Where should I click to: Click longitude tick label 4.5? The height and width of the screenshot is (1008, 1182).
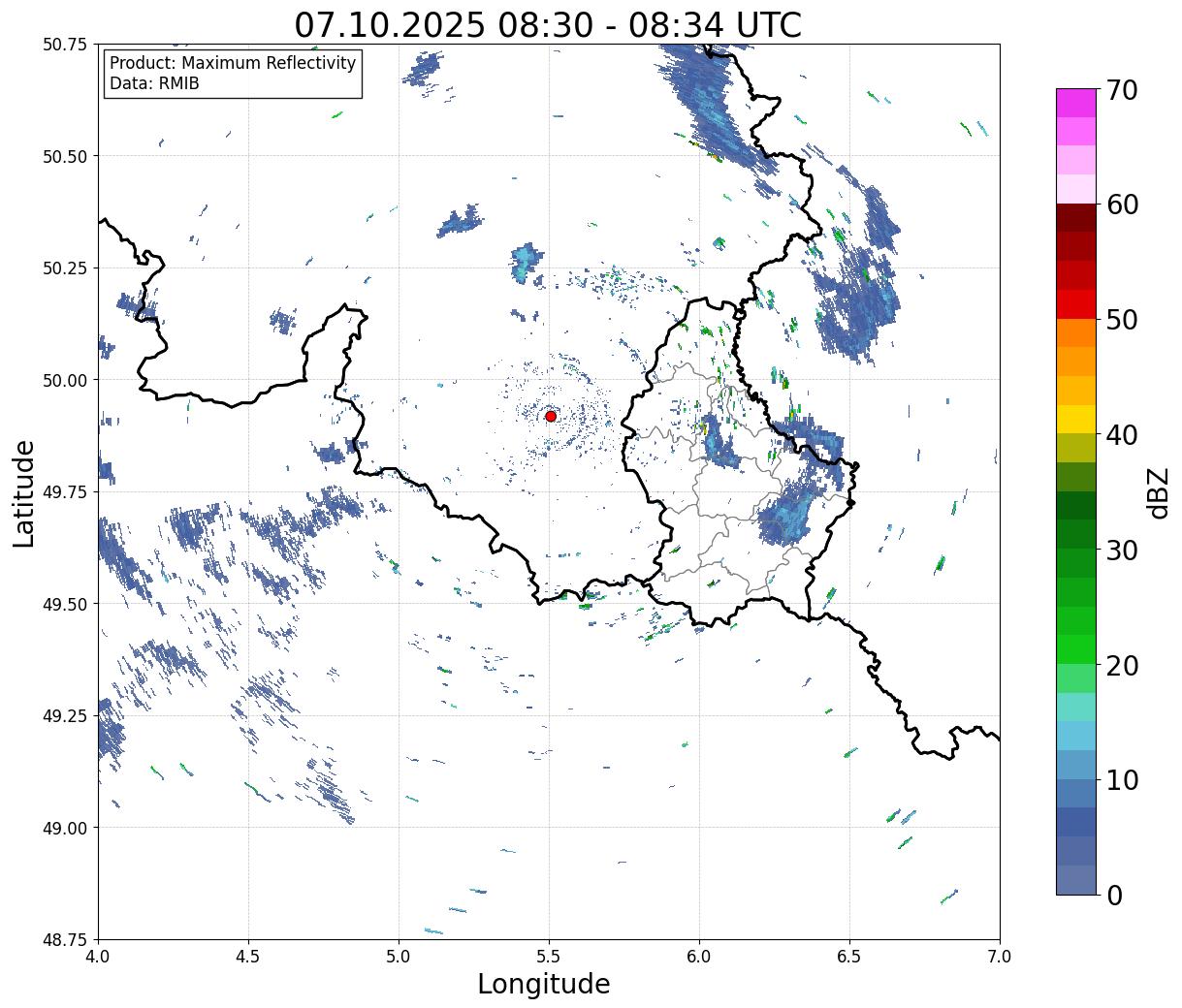248,957
